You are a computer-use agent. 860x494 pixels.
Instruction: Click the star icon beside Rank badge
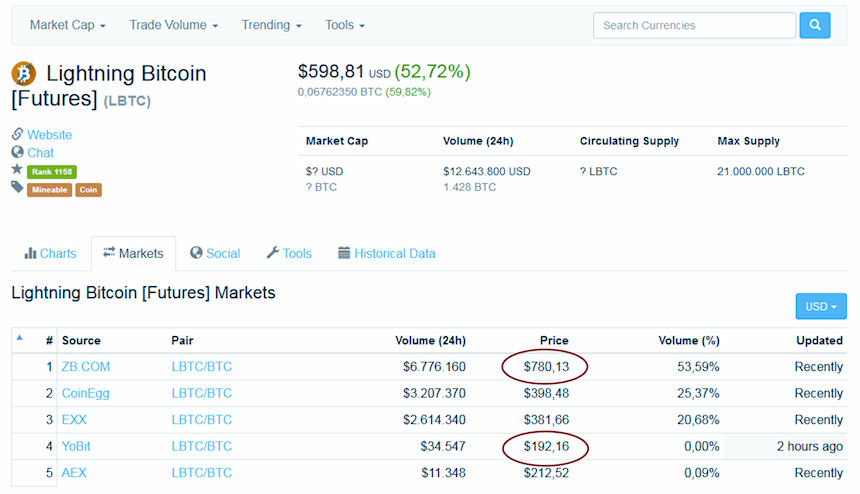(18, 169)
